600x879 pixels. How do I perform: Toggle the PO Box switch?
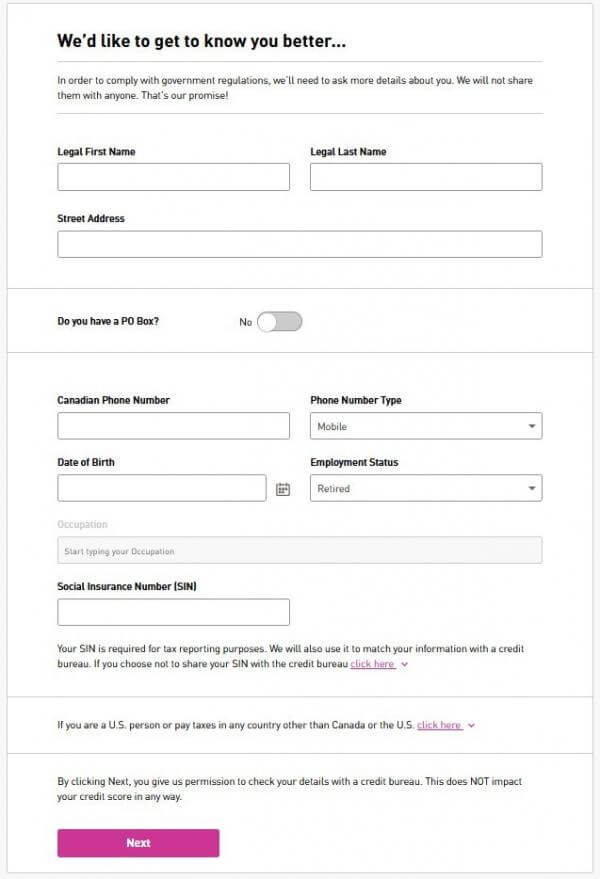[x=279, y=322]
